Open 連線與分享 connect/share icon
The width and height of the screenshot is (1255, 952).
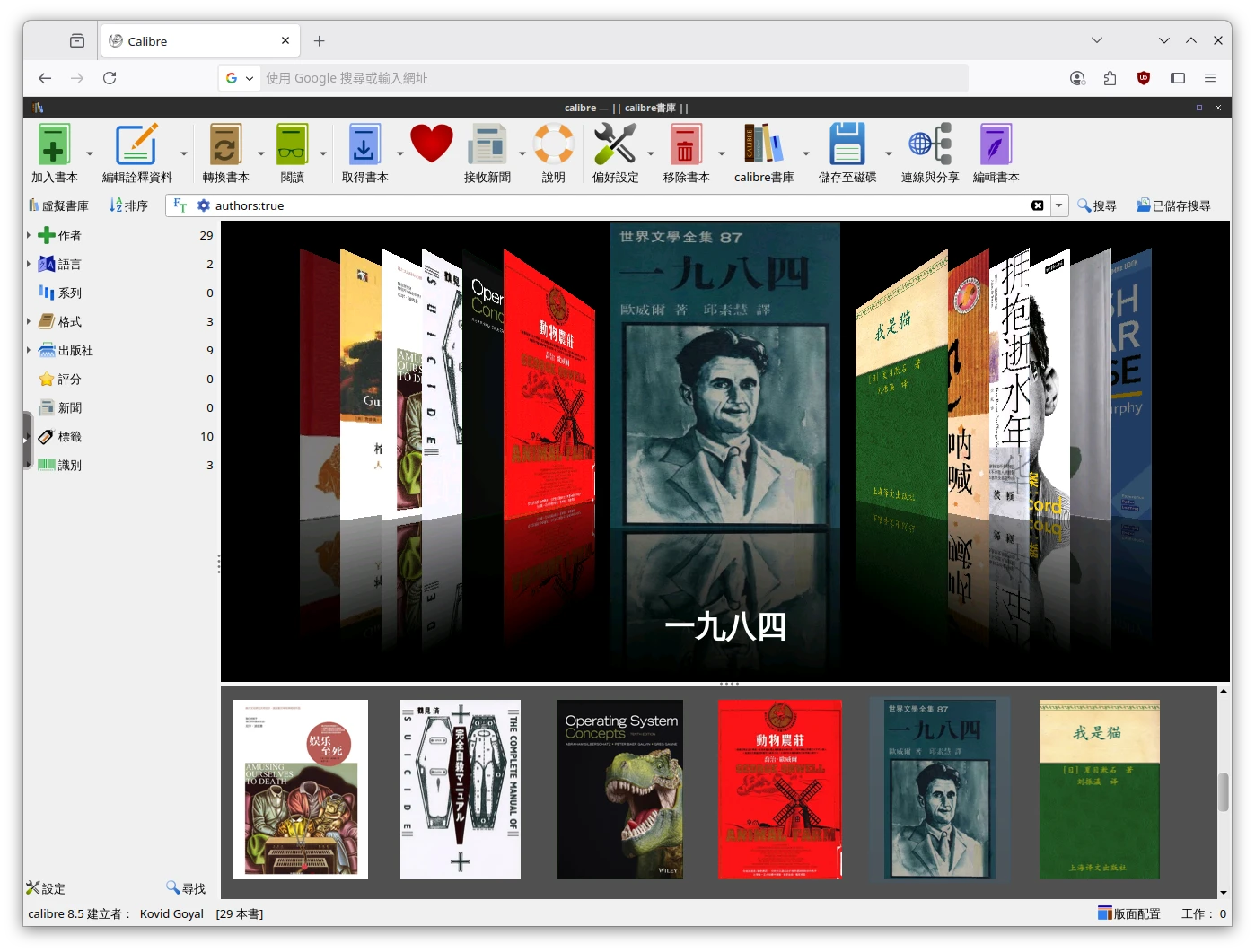coord(929,145)
